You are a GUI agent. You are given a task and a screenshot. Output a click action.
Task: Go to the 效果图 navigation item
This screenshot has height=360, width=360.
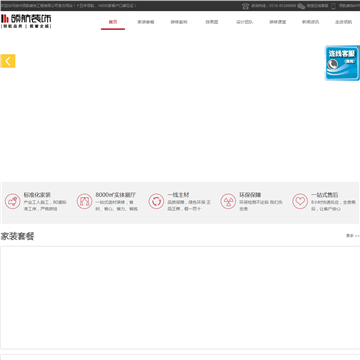[x=212, y=22]
